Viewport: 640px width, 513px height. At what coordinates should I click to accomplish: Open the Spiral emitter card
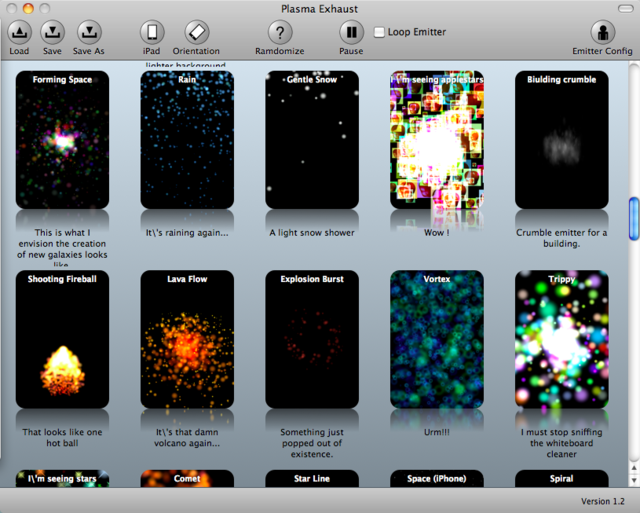[x=562, y=478]
